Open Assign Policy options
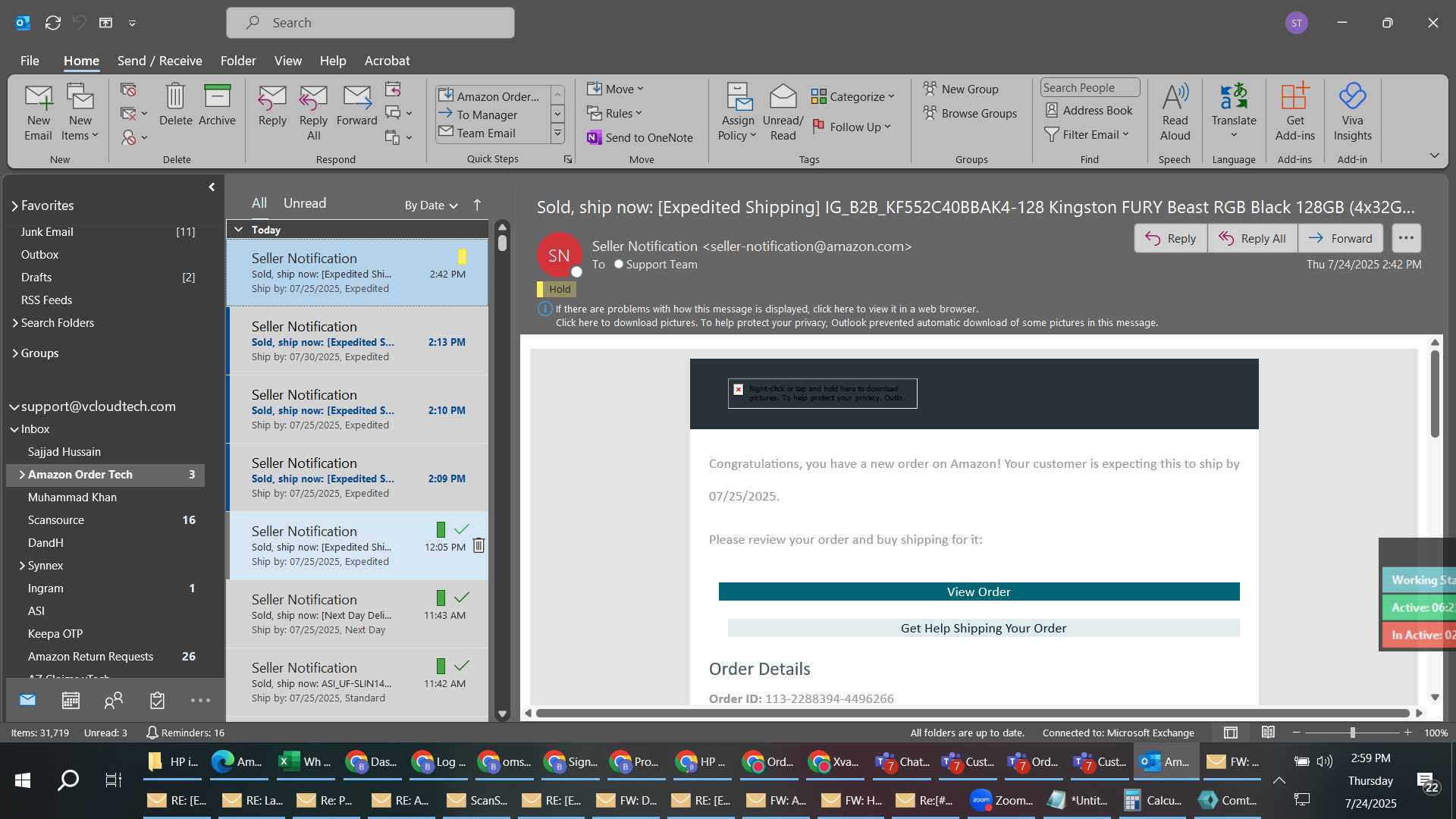This screenshot has height=819, width=1456. [737, 112]
